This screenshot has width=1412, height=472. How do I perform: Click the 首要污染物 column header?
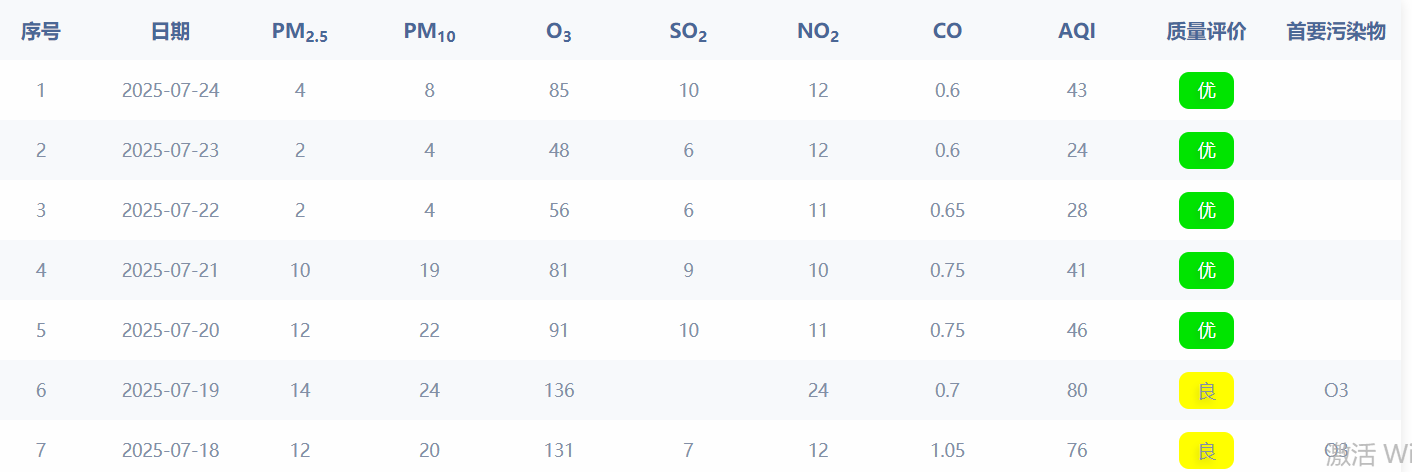click(1336, 31)
